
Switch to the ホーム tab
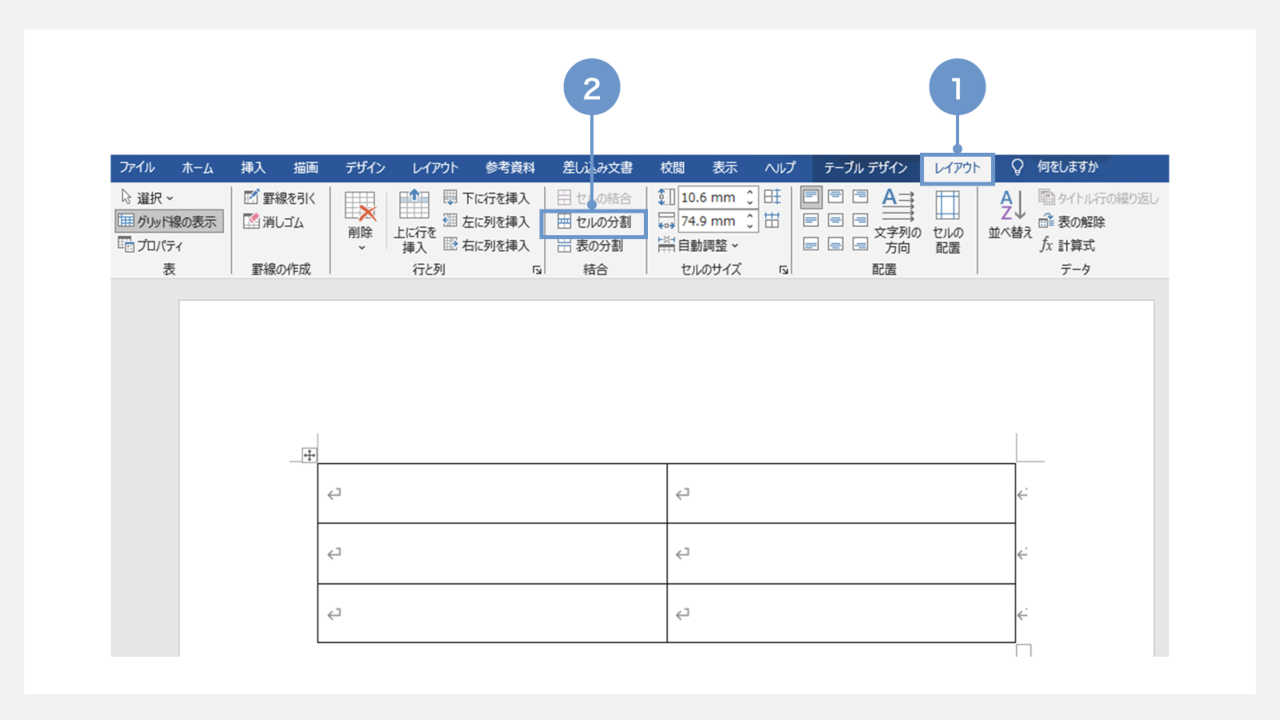(x=197, y=168)
